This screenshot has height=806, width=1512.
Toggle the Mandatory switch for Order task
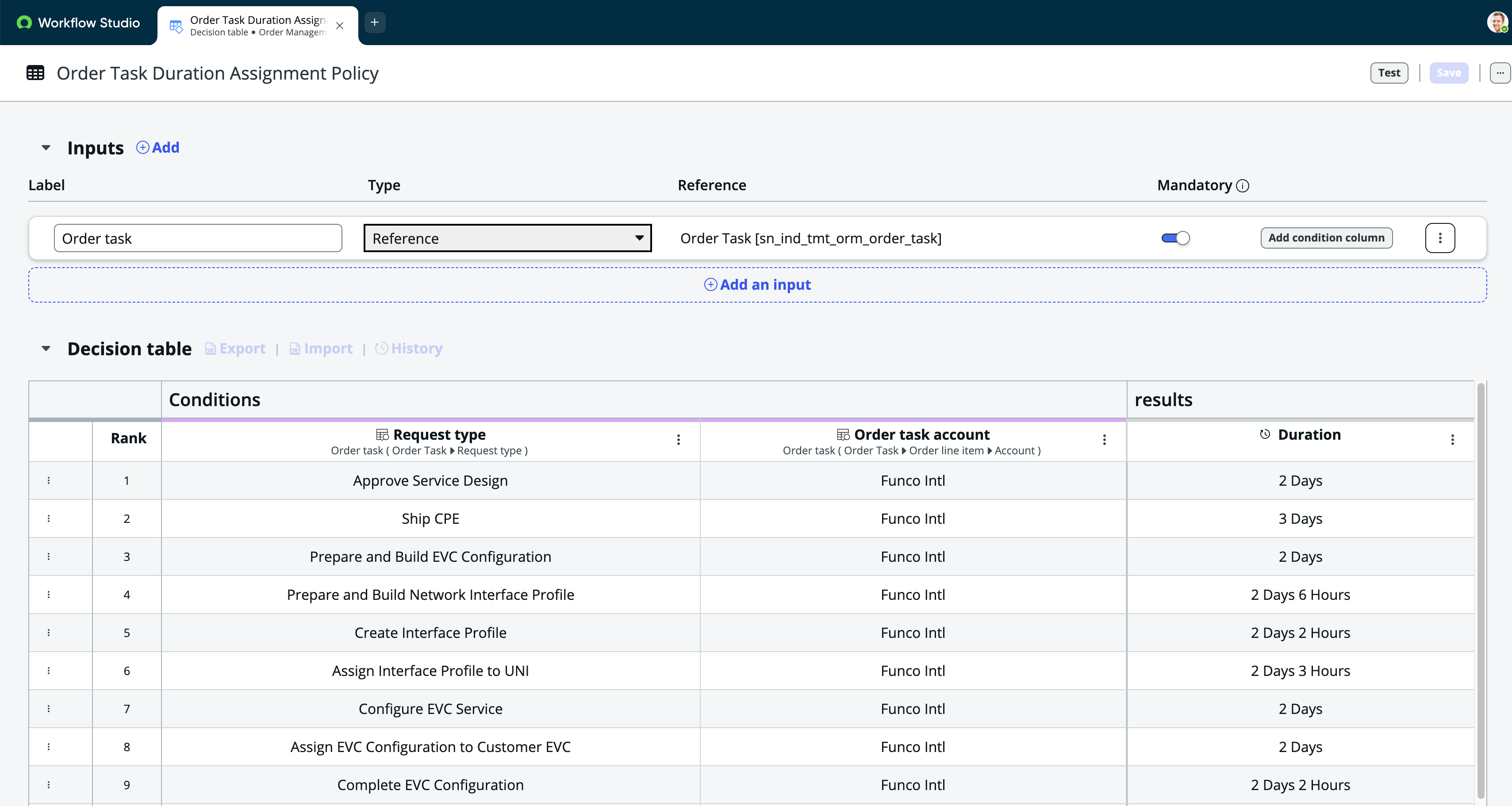tap(1175, 238)
